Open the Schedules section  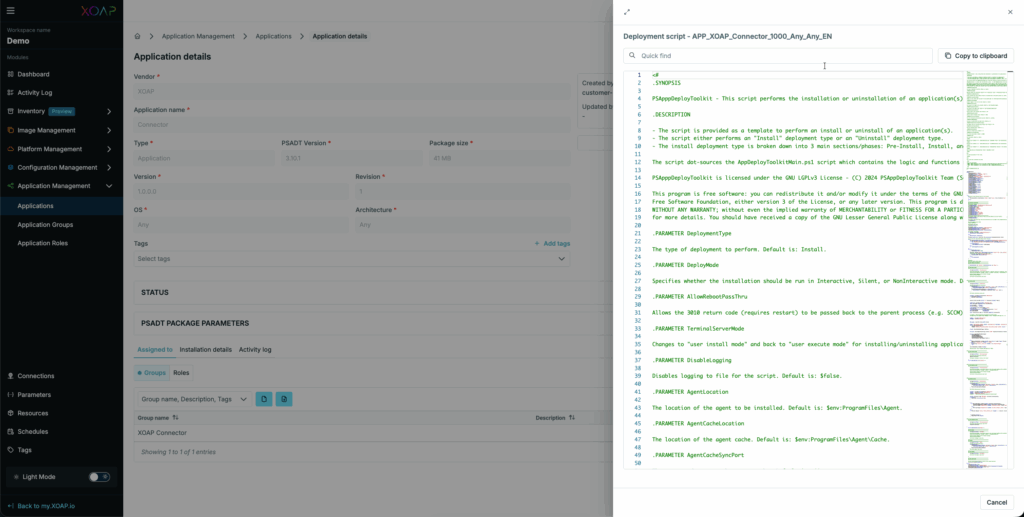tap(33, 431)
